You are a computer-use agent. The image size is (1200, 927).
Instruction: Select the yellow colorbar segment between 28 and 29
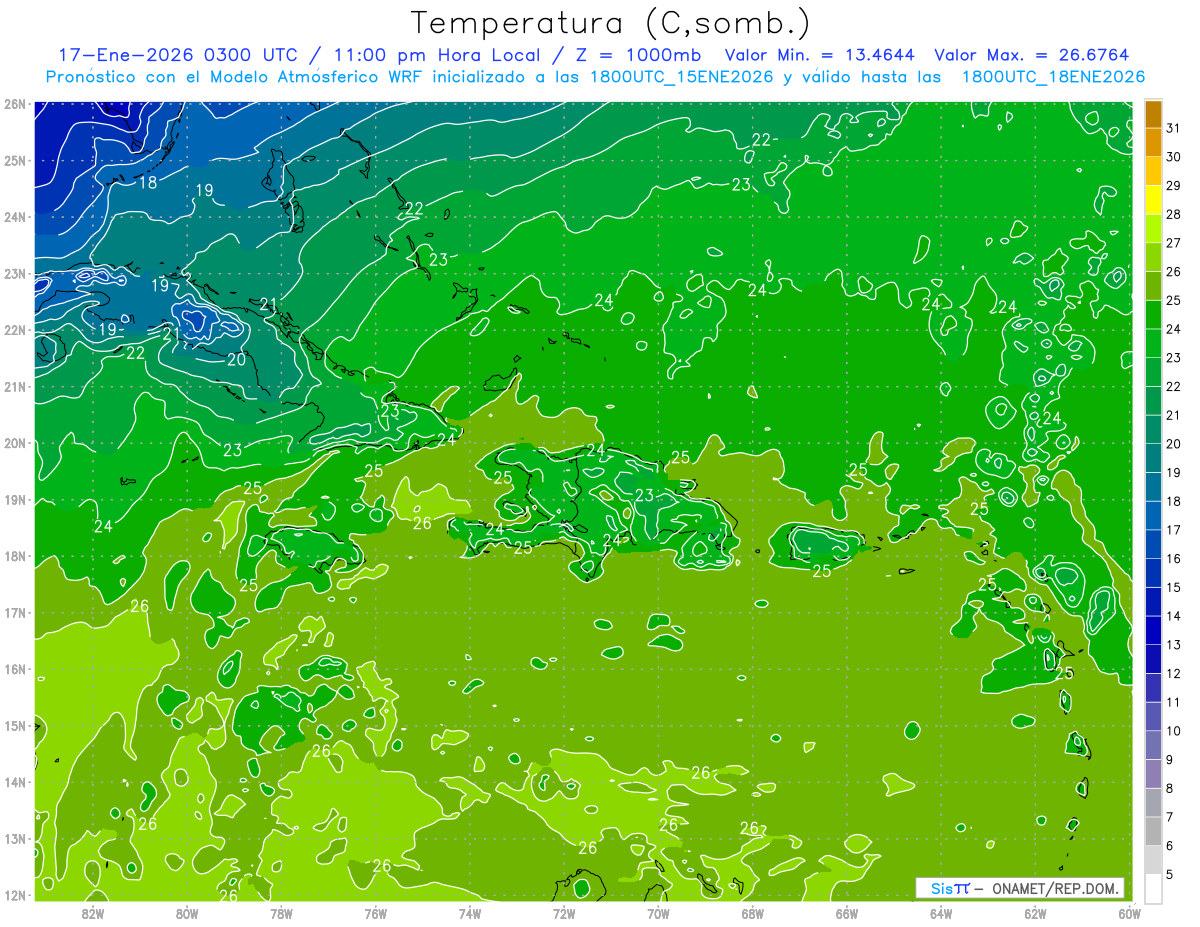(1153, 200)
